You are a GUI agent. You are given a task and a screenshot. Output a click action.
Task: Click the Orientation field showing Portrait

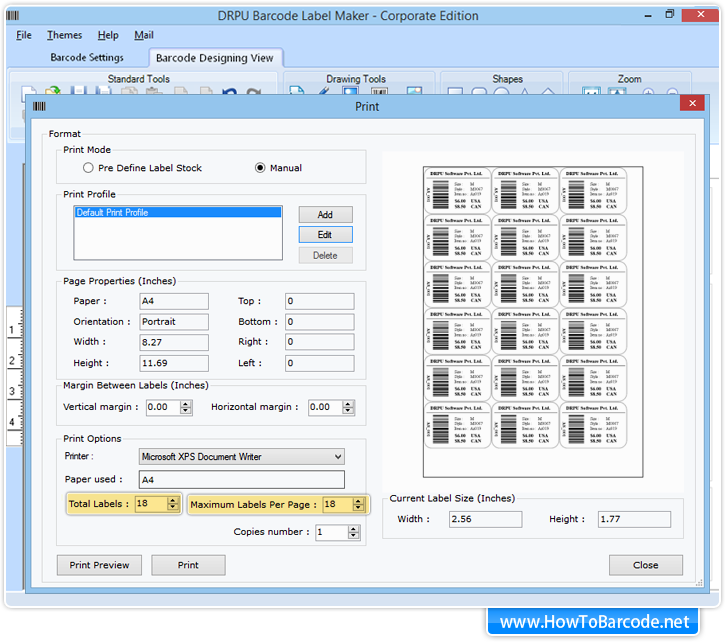(174, 321)
